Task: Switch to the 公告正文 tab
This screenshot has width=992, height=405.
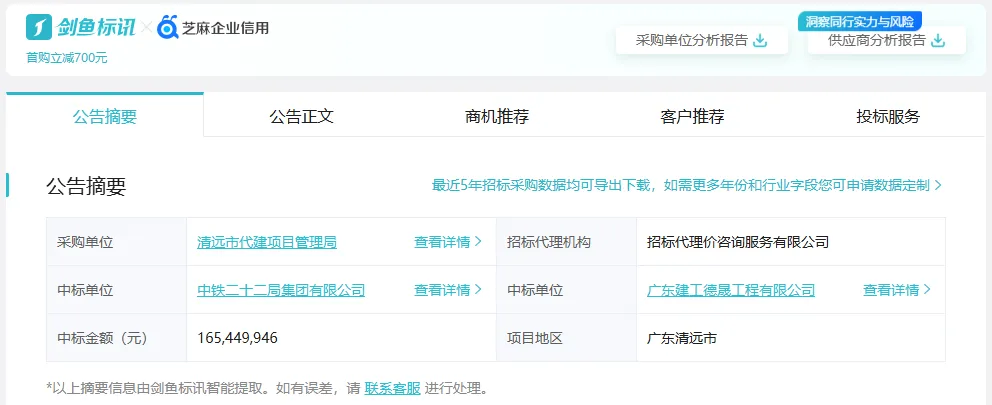Action: pyautogui.click(x=301, y=116)
